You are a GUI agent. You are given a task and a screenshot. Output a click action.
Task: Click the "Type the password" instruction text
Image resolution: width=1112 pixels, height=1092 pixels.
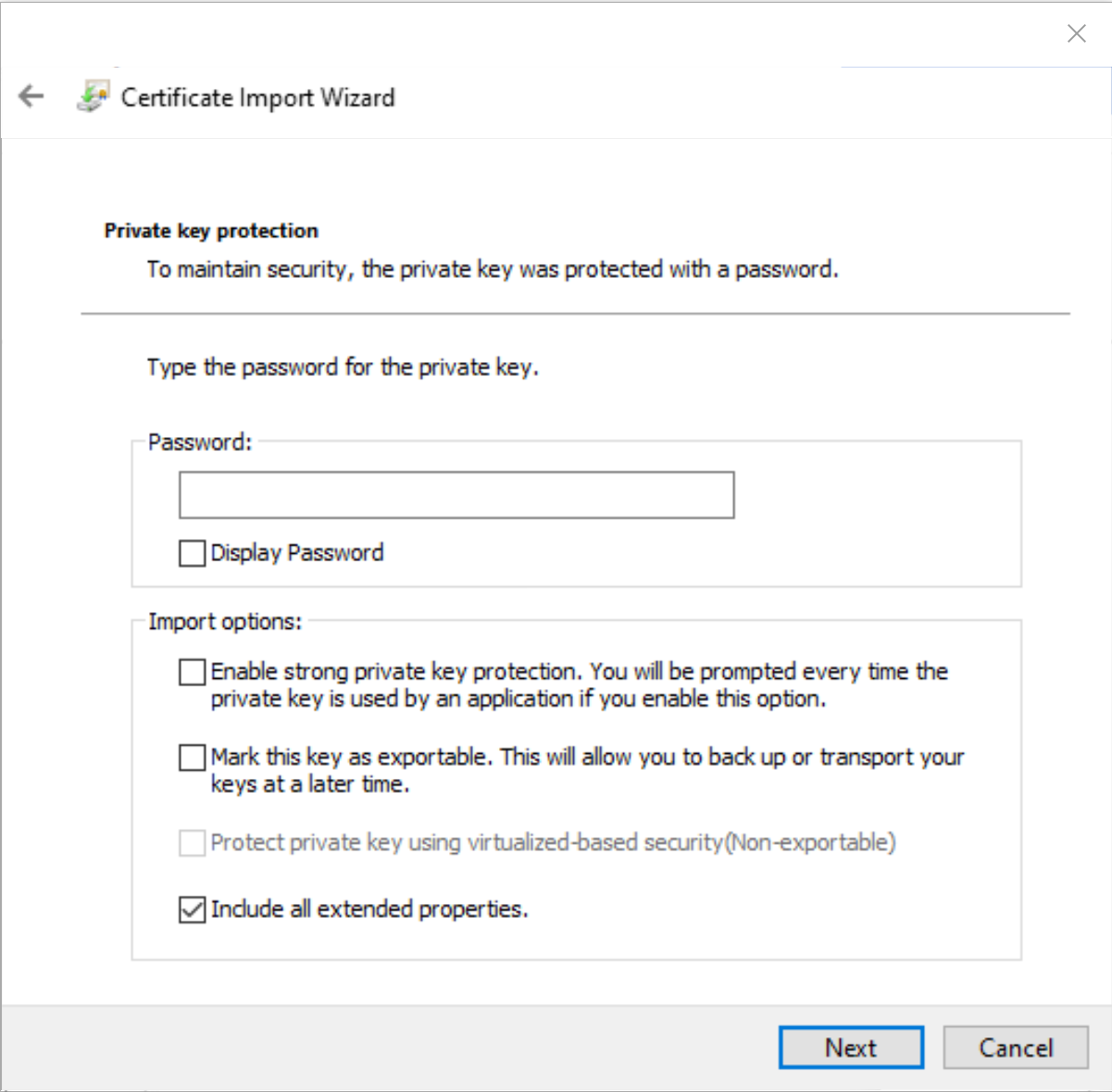point(343,368)
